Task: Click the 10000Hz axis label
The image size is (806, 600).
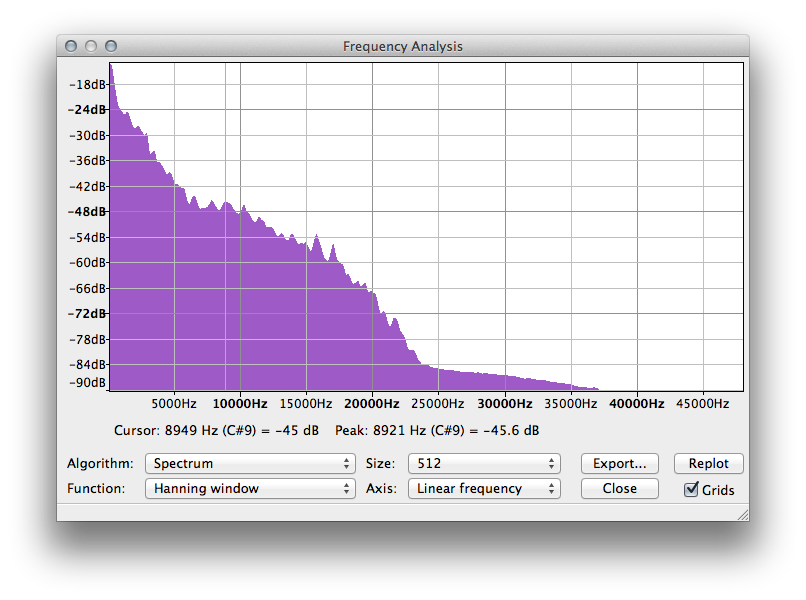Action: pos(240,404)
